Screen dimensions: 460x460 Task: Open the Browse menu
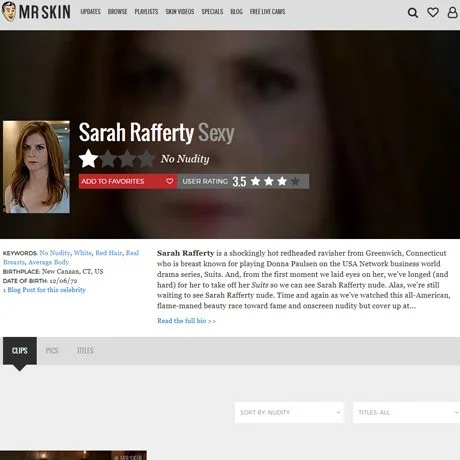coord(117,12)
